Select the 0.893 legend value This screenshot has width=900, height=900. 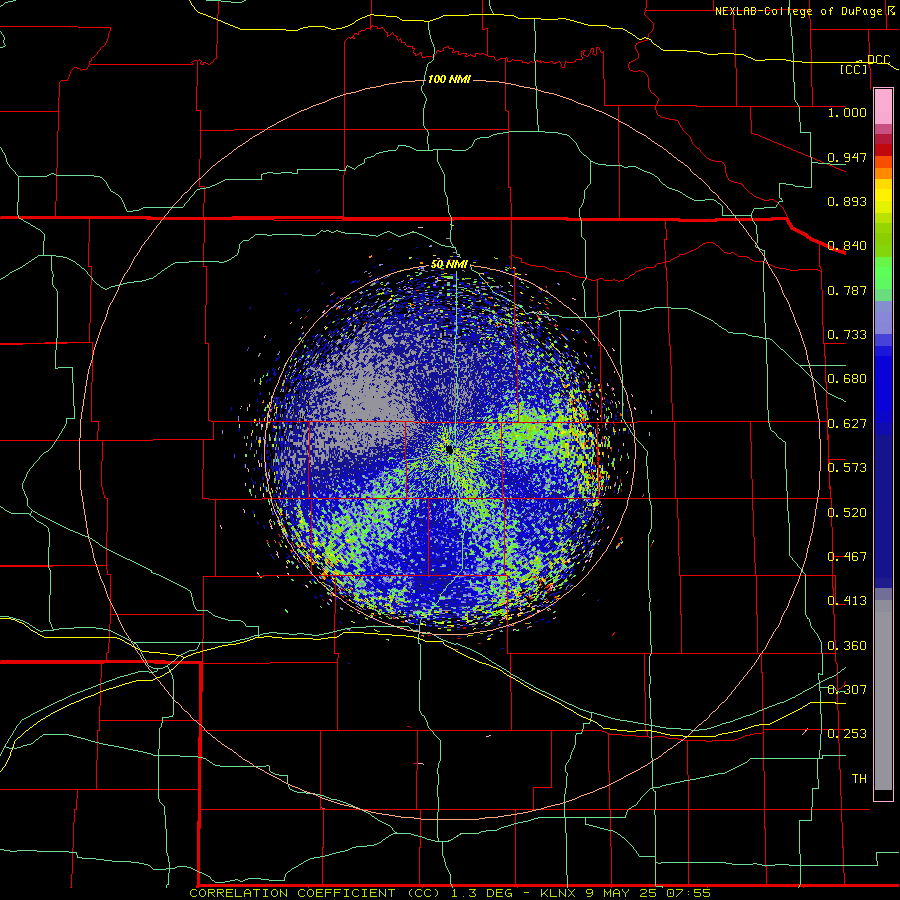click(847, 201)
